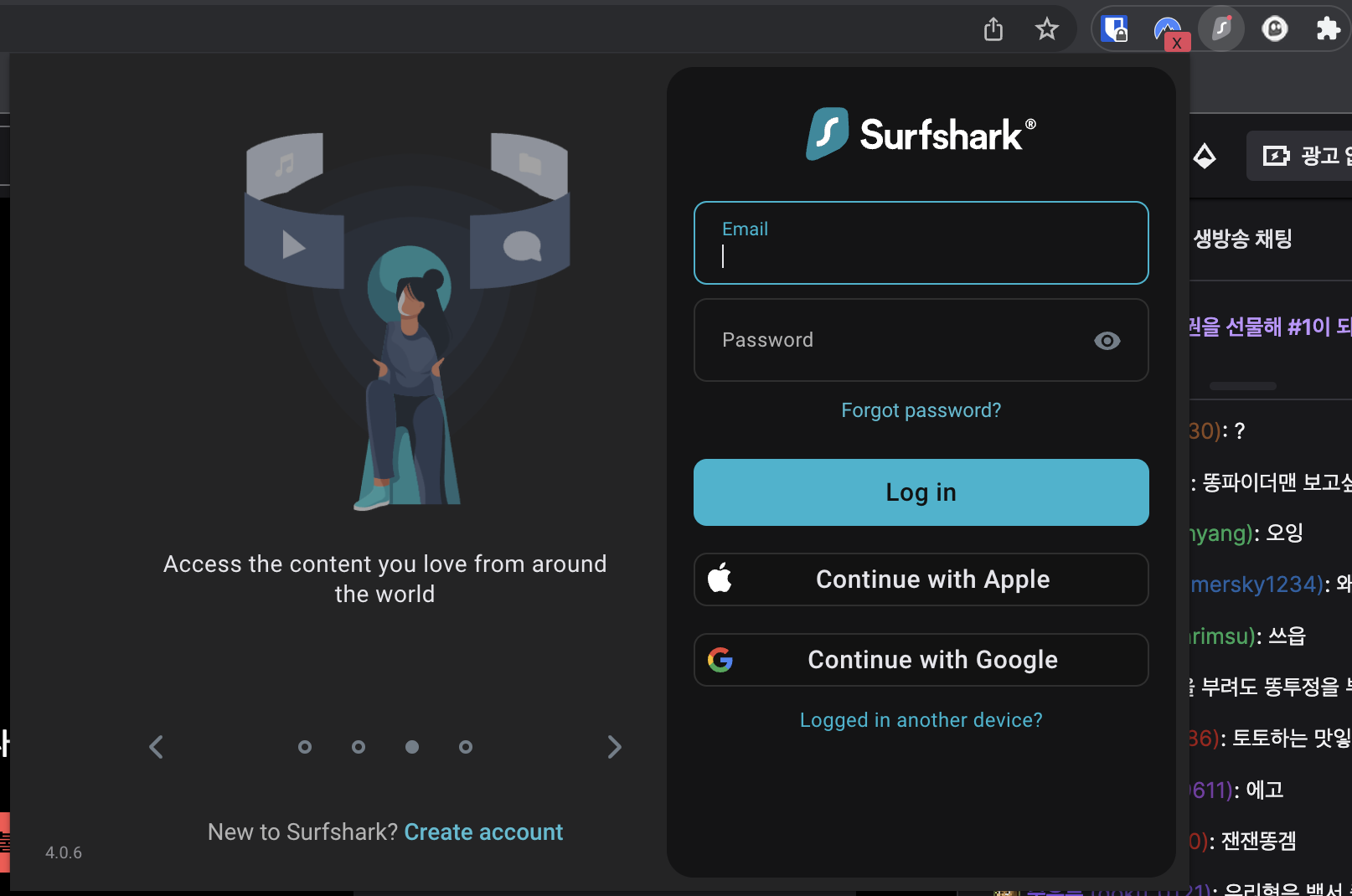This screenshot has width=1352, height=896.
Task: Click the Surfshark logo in login panel
Action: [x=921, y=134]
